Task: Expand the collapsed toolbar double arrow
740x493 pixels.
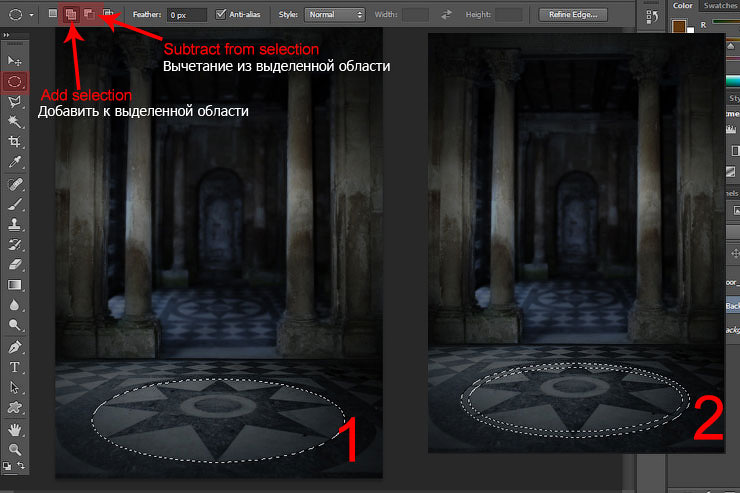Action: pyautogui.click(x=10, y=35)
